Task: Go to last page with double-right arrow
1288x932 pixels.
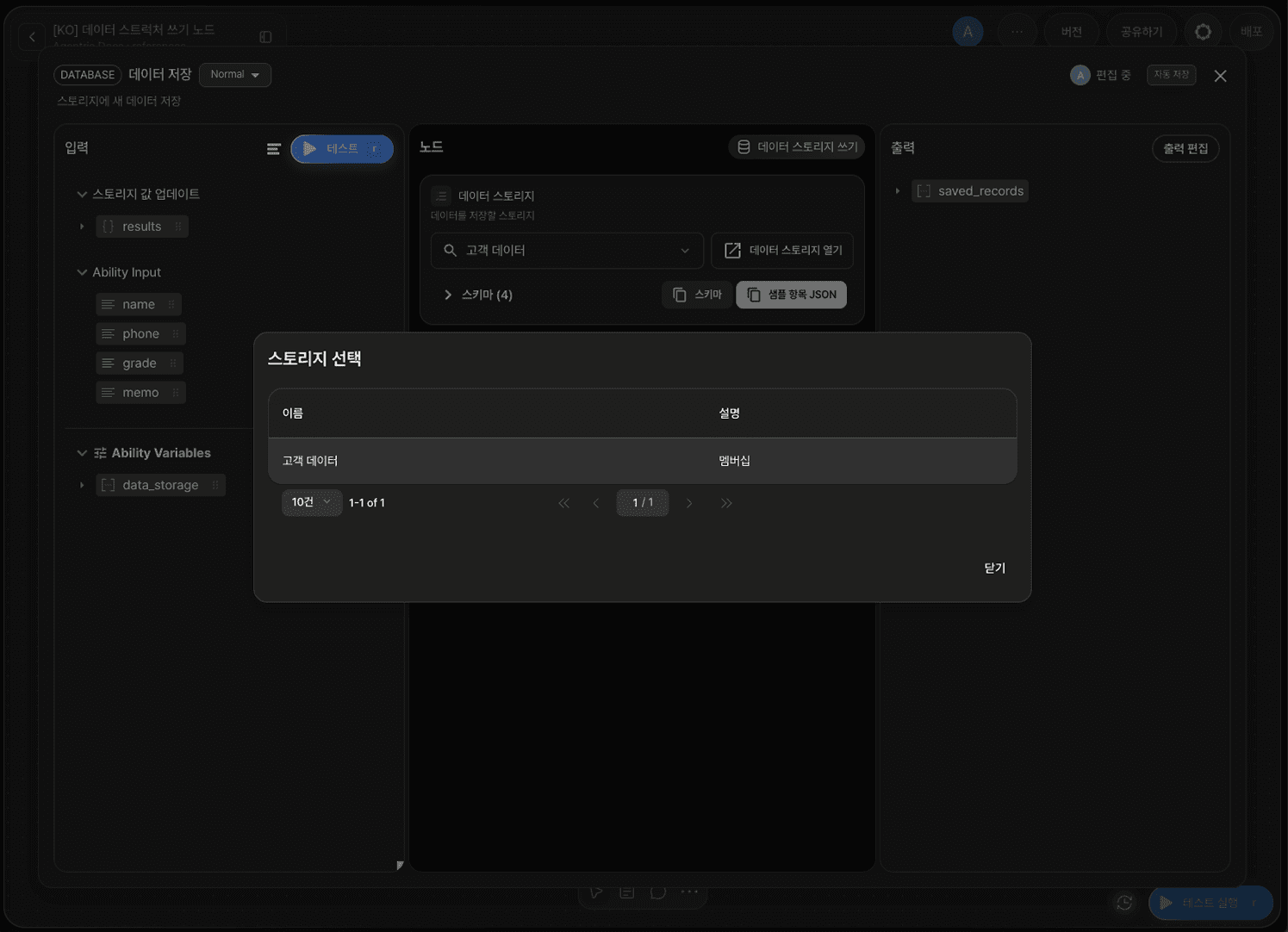Action: (726, 503)
